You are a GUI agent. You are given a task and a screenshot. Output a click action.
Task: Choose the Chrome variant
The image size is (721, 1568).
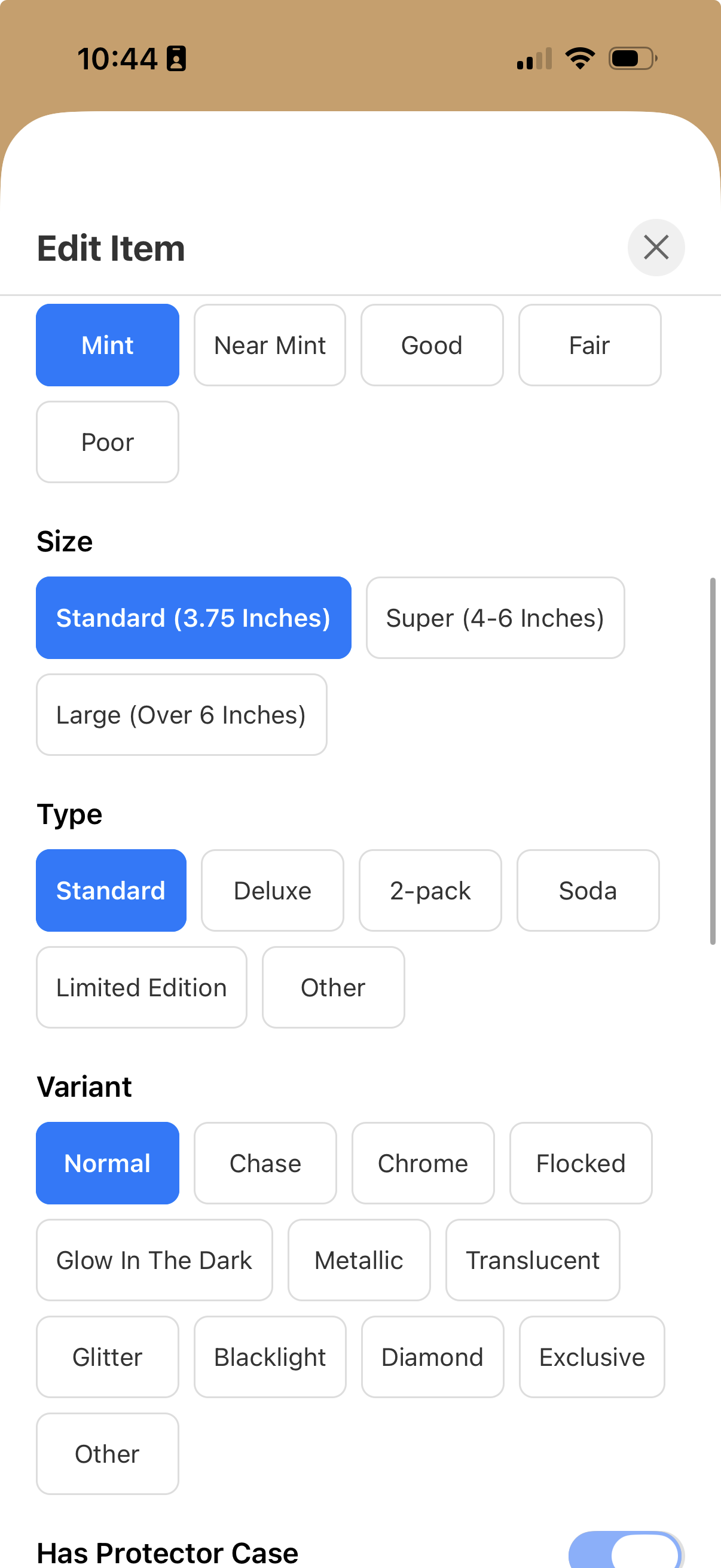click(x=423, y=1163)
